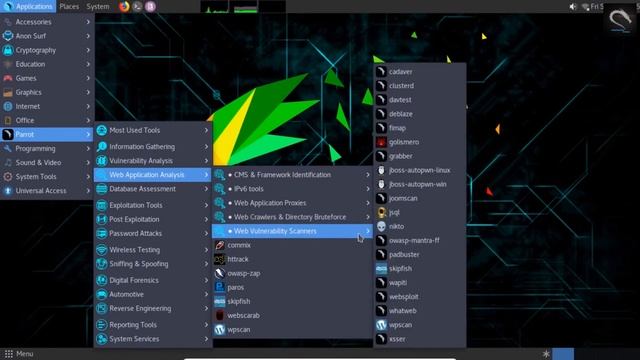The image size is (640, 360).
Task: Expand CMS & Framework Identification submenu
Action: click(x=292, y=175)
